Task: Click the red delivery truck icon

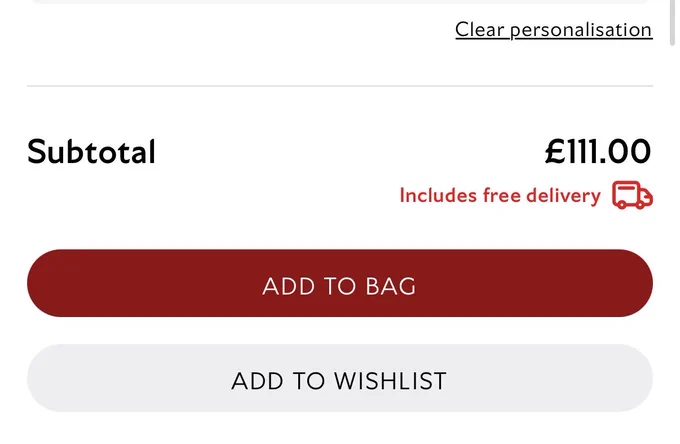Action: coord(632,195)
